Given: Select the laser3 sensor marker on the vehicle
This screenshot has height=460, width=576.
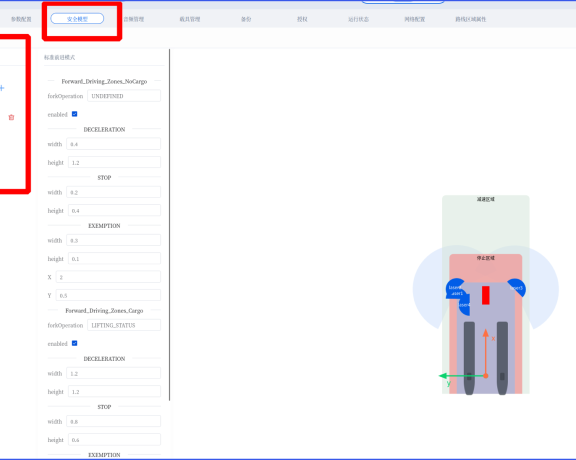Looking at the screenshot, I should click(516, 288).
